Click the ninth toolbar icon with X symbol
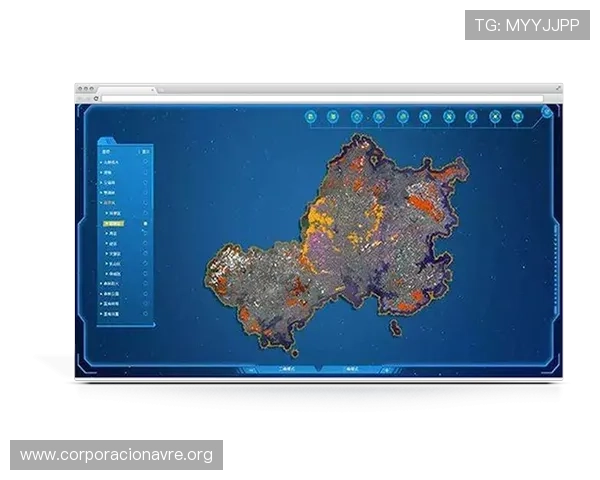Viewport: 600px width, 480px height. (x=495, y=117)
